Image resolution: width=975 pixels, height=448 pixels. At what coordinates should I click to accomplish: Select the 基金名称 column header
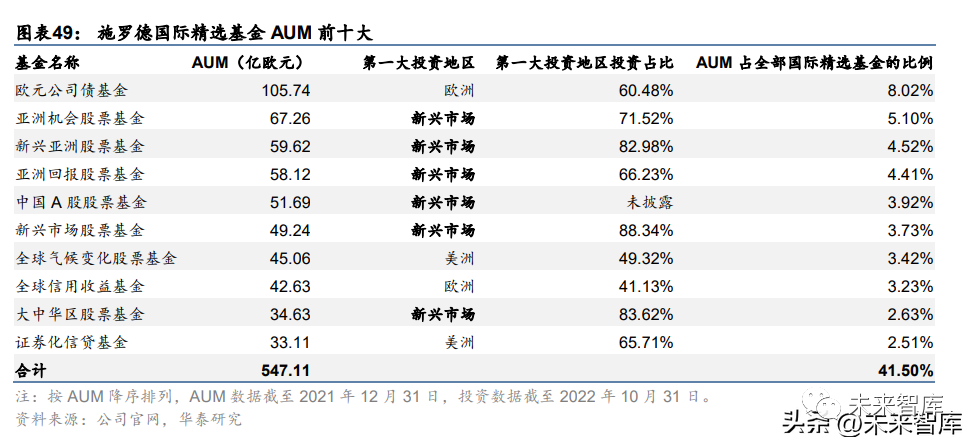(x=47, y=62)
